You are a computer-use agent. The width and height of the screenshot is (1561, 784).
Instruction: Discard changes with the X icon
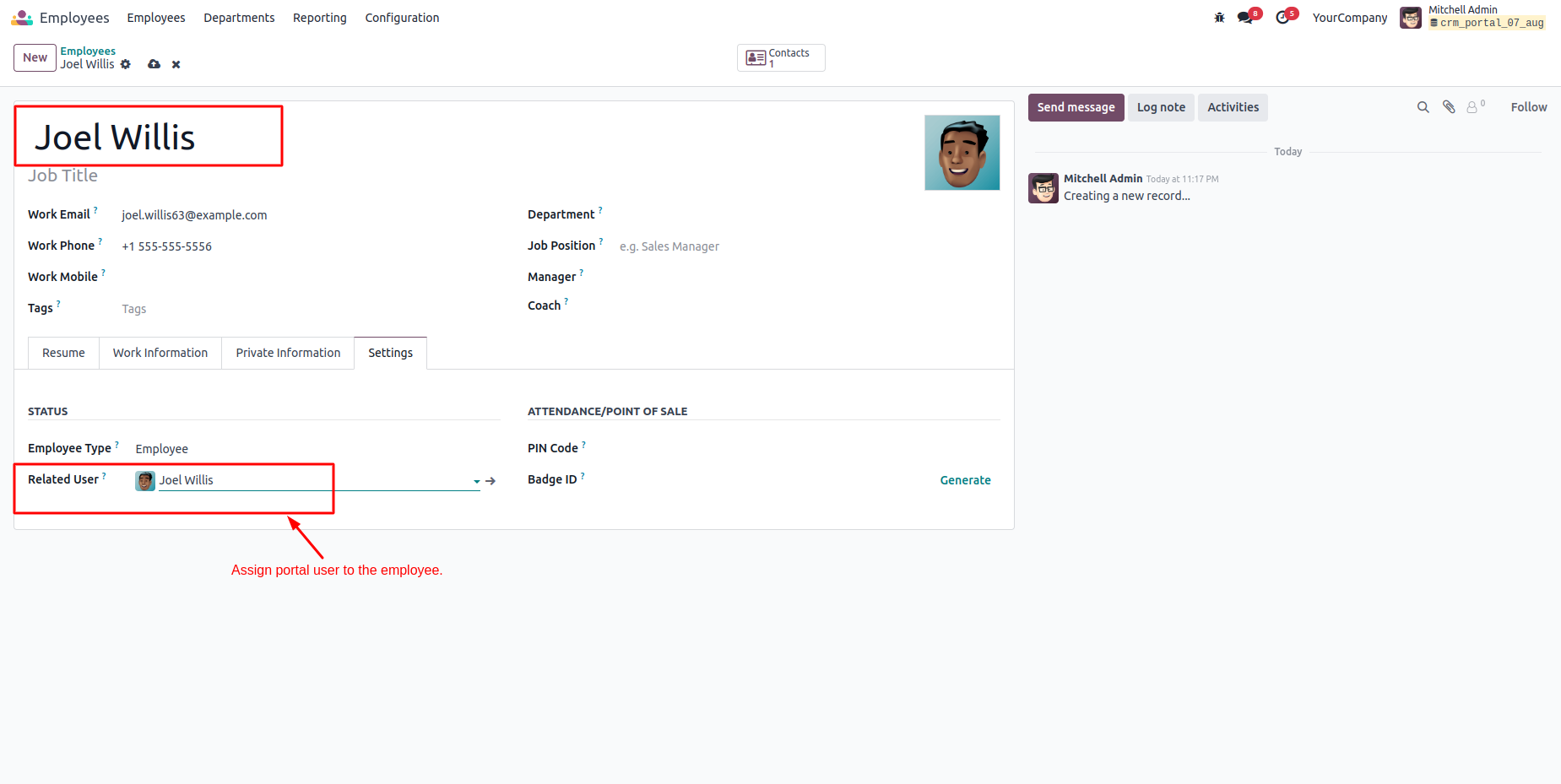coord(176,64)
